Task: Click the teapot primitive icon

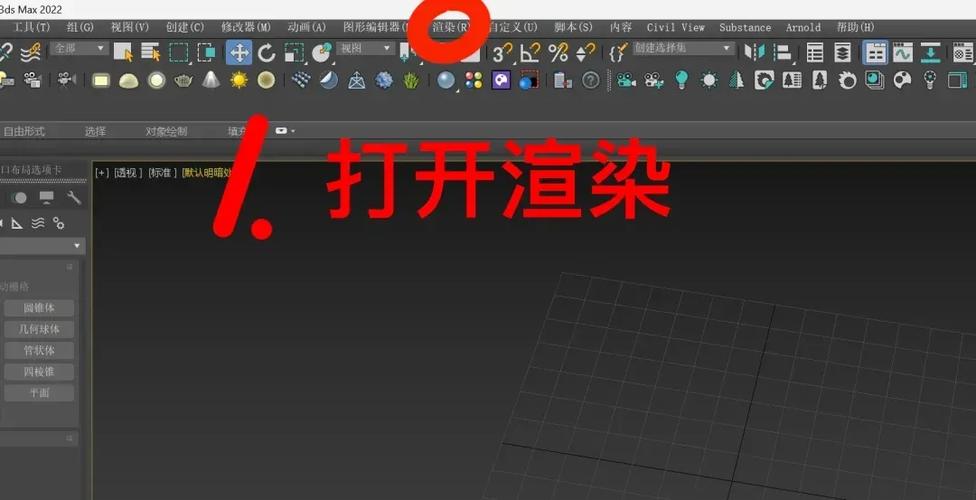Action: pyautogui.click(x=183, y=80)
